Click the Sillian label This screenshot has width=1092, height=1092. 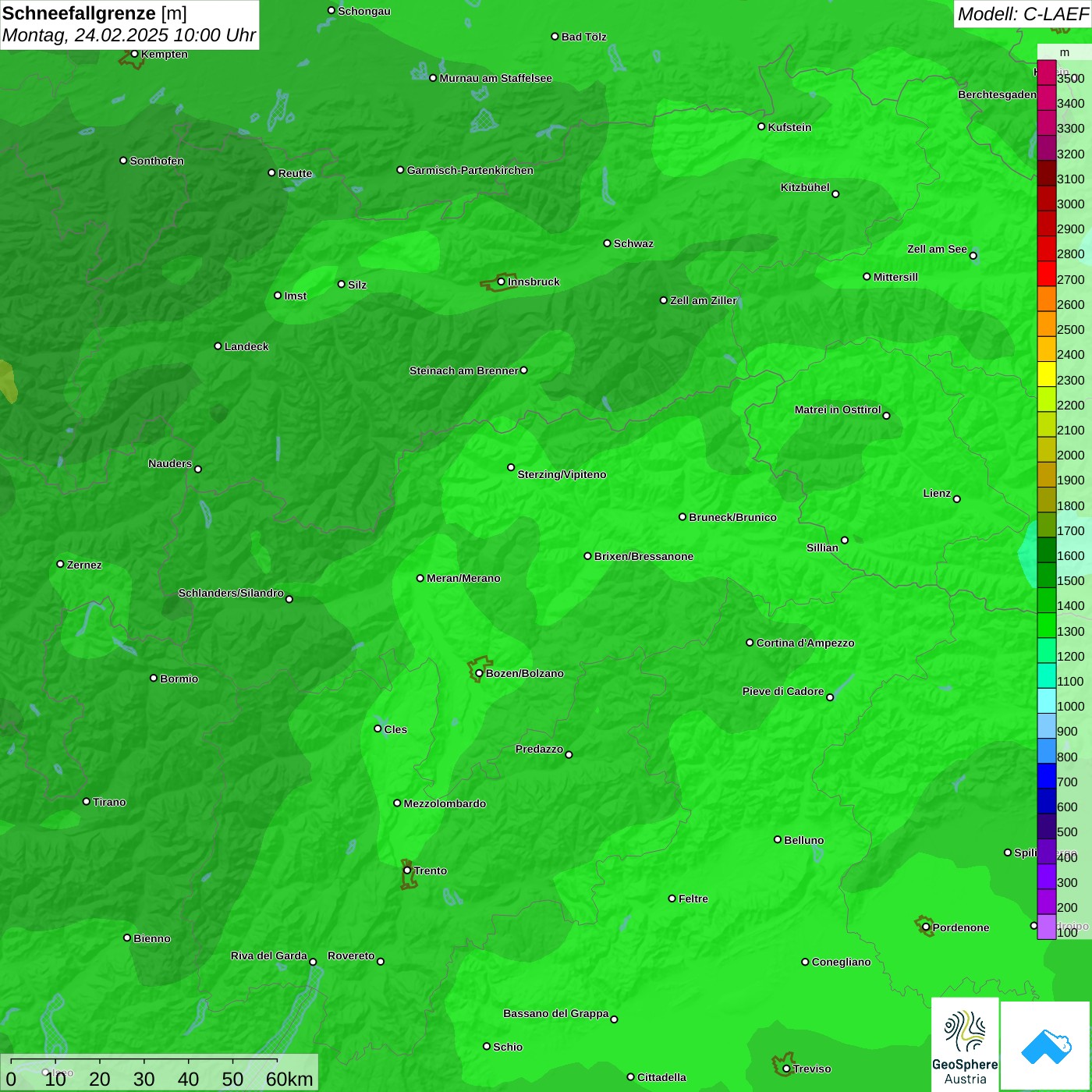822,548
